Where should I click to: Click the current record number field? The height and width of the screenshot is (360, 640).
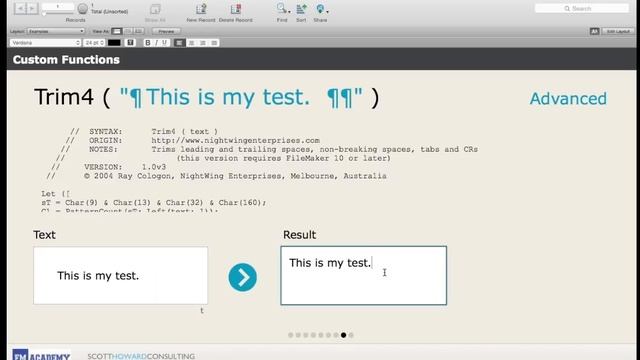click(x=58, y=7)
